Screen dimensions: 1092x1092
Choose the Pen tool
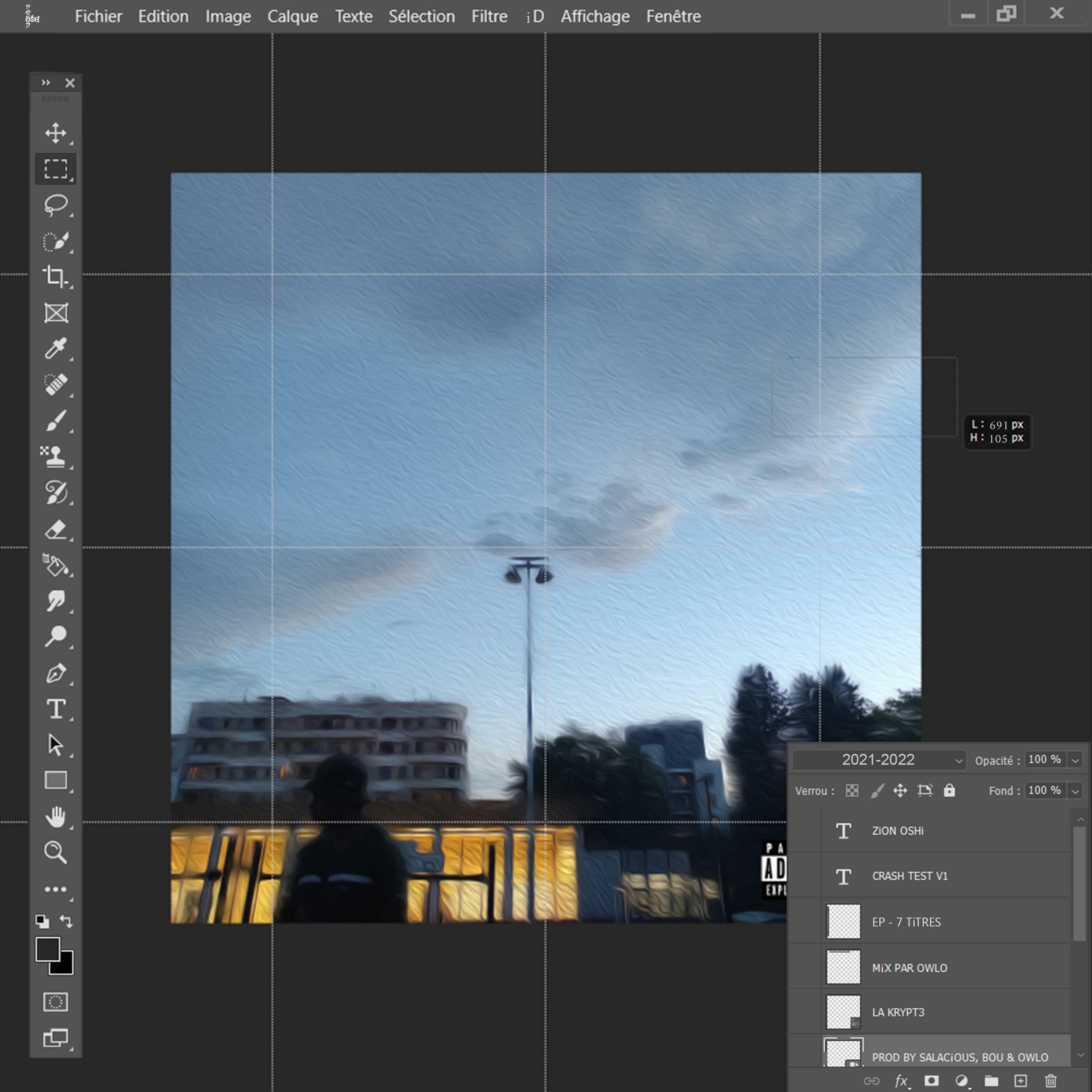click(55, 673)
